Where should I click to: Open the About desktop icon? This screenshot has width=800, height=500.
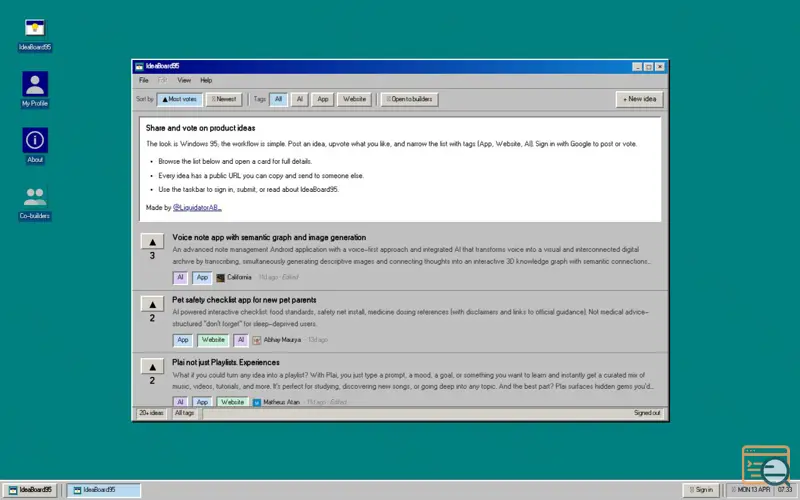click(35, 145)
